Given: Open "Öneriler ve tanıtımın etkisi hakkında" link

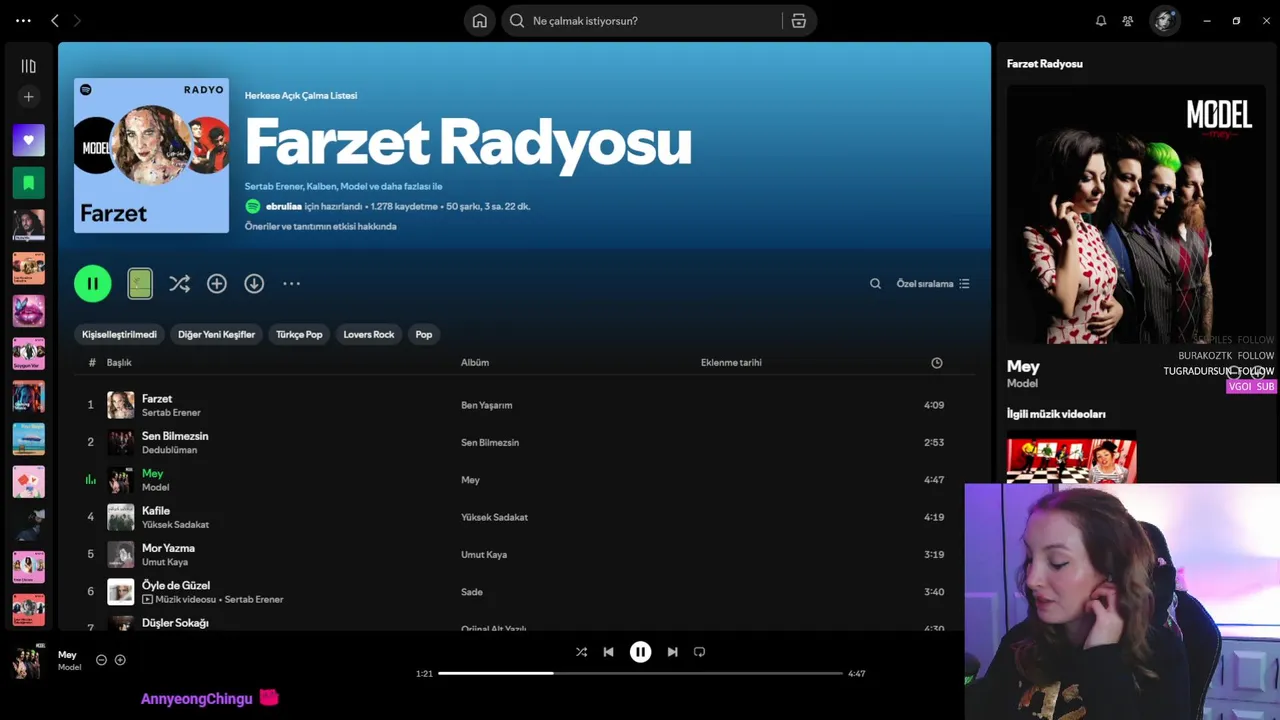Looking at the screenshot, I should pyautogui.click(x=320, y=226).
